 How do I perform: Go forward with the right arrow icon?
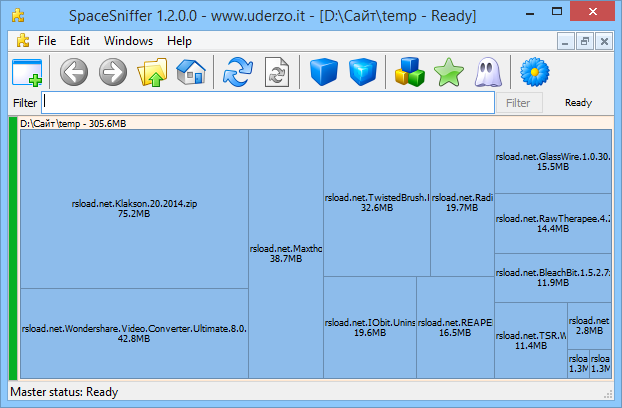(x=113, y=73)
